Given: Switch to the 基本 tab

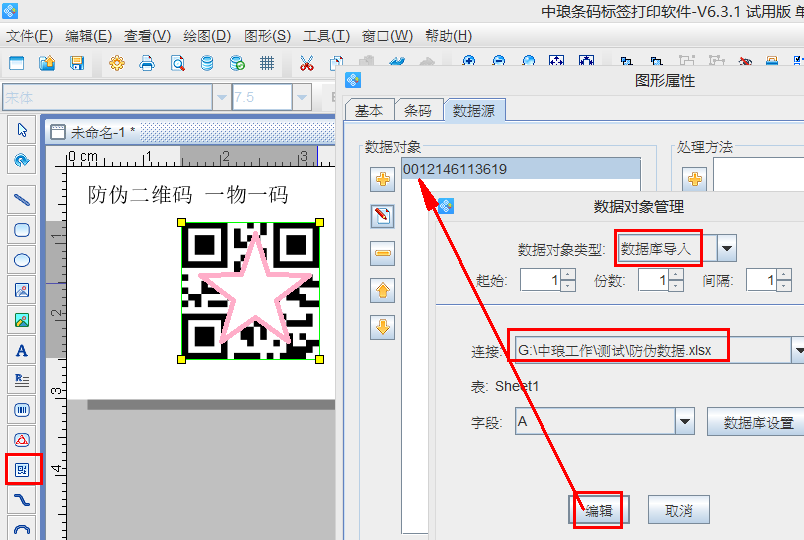Looking at the screenshot, I should [369, 110].
